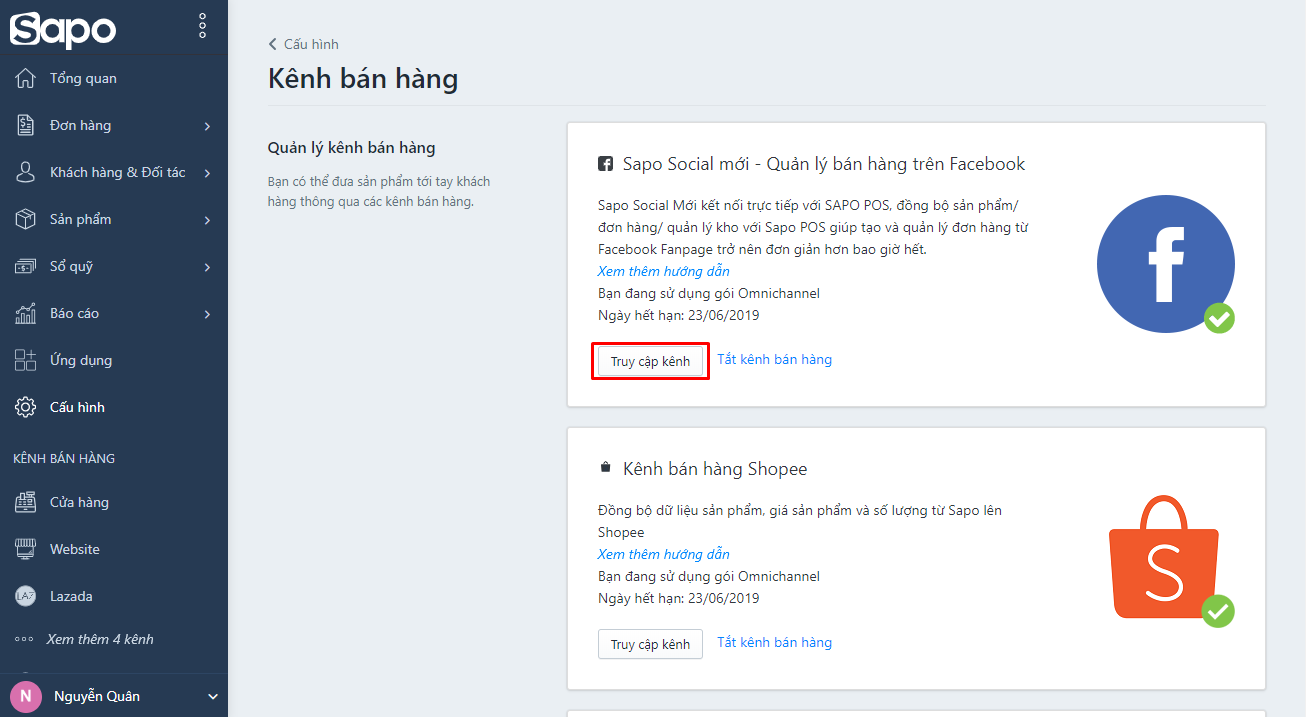1306x717 pixels.
Task: Click Tắt kênh bán hàng for Facebook
Action: 774,359
